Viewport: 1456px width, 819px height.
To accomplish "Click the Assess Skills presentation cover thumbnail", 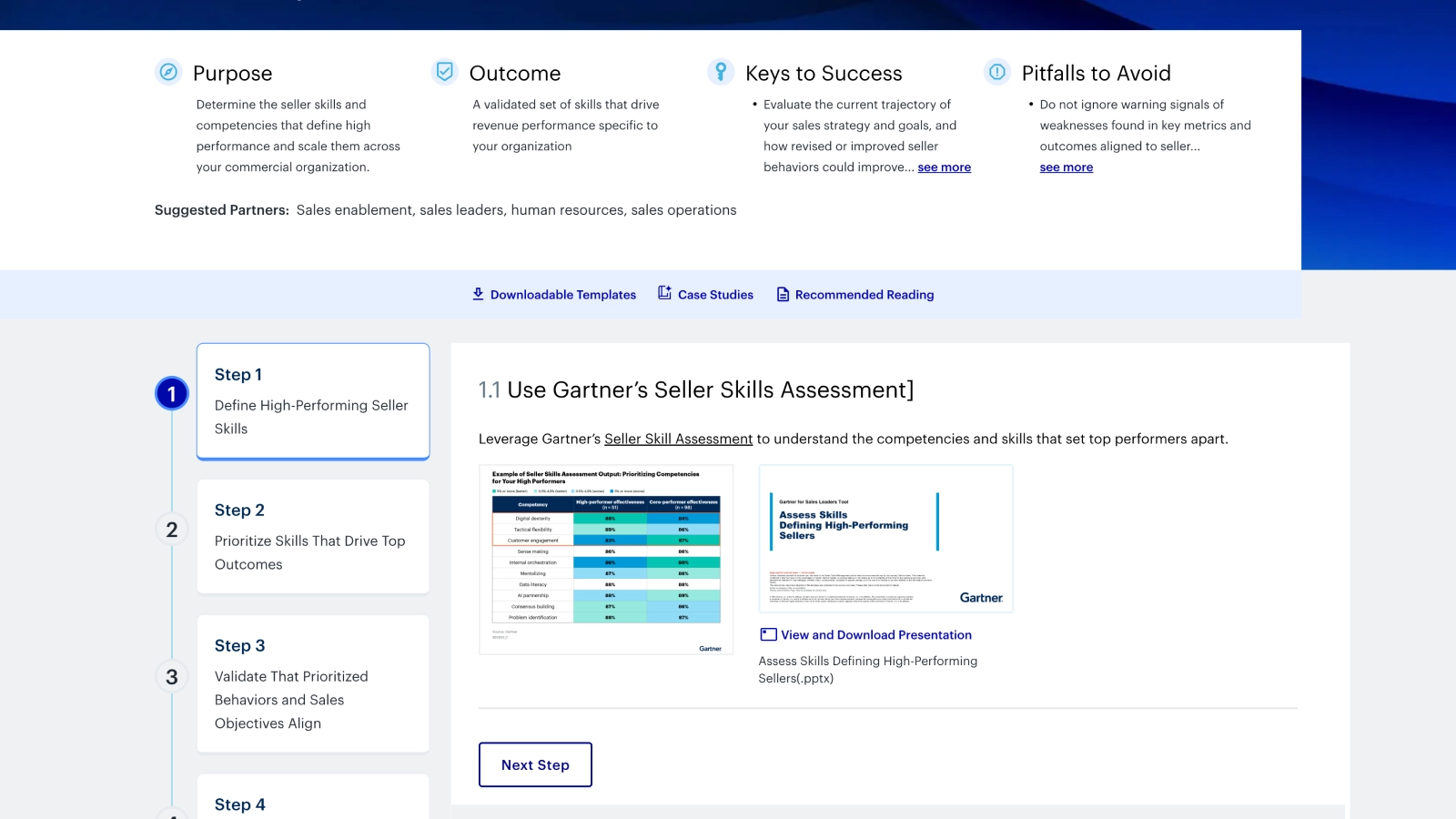I will coord(885,538).
